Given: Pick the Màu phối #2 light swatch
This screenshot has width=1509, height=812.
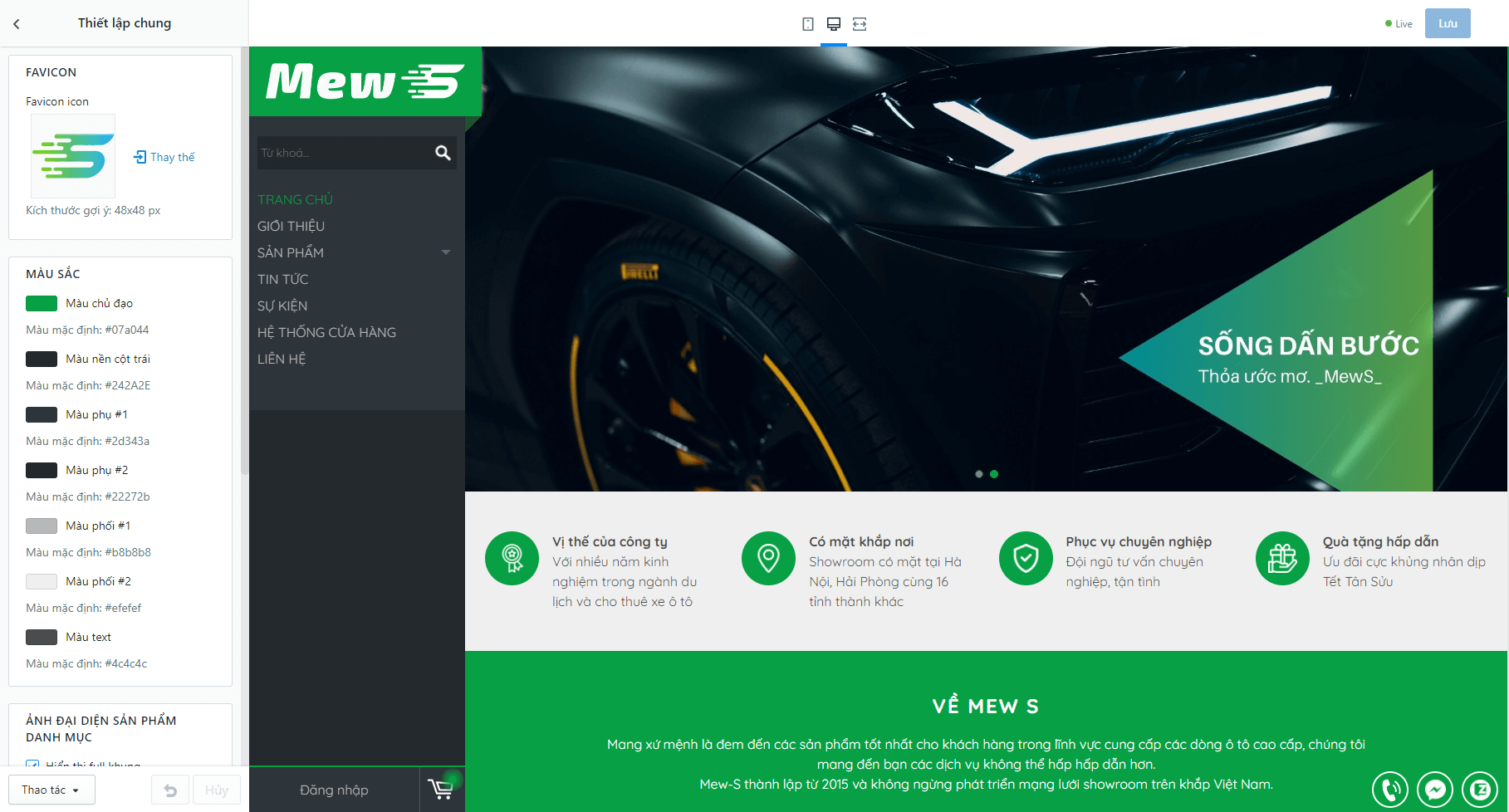Looking at the screenshot, I should coord(42,581).
